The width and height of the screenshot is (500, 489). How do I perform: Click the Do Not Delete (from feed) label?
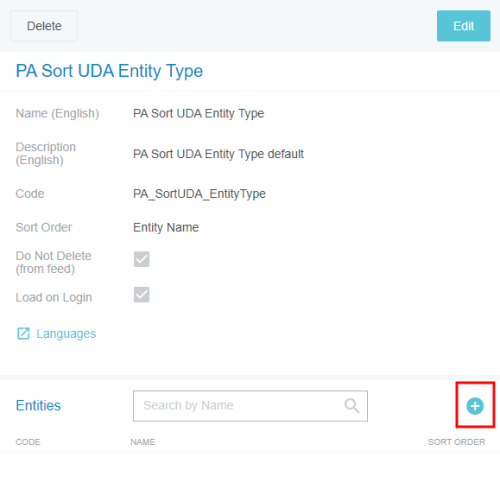(x=53, y=262)
